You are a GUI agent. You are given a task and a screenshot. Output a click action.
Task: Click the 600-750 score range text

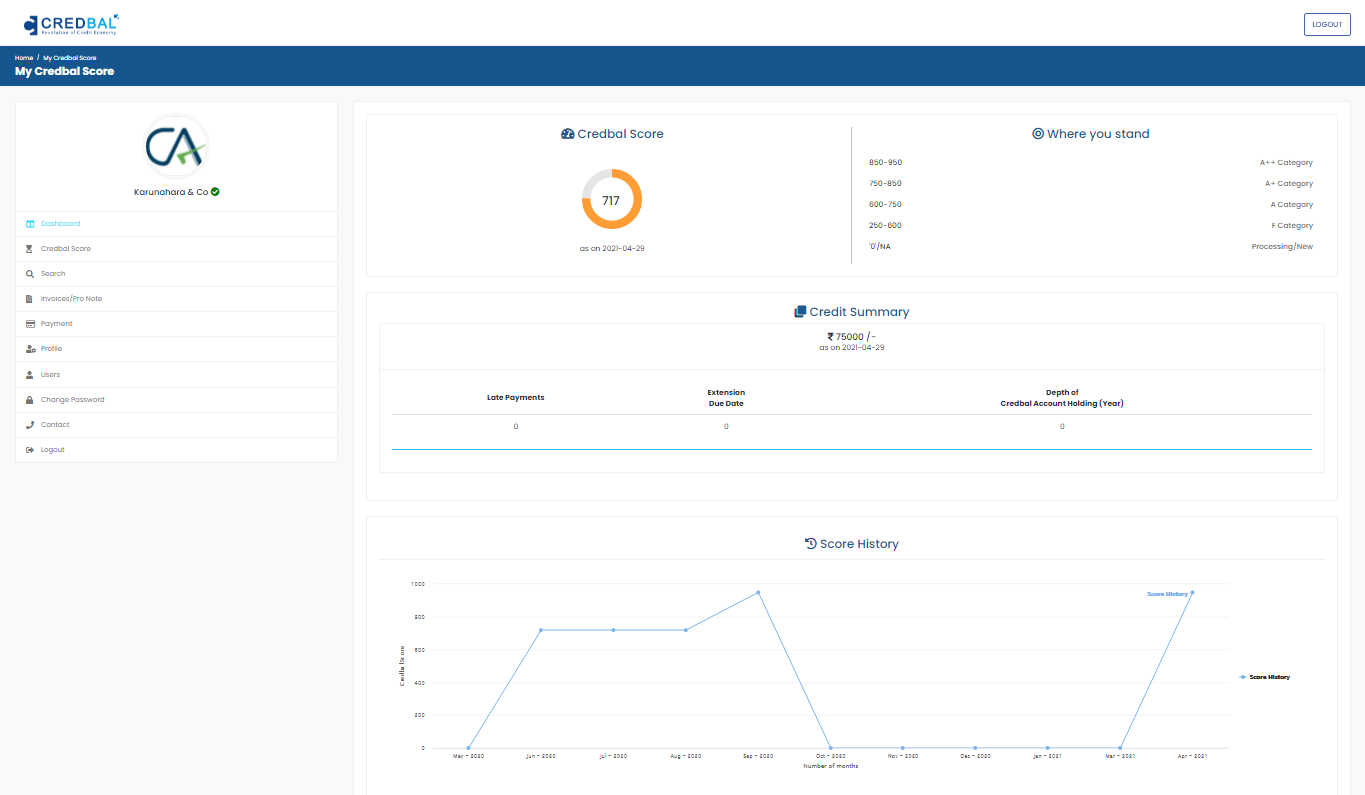click(x=885, y=205)
